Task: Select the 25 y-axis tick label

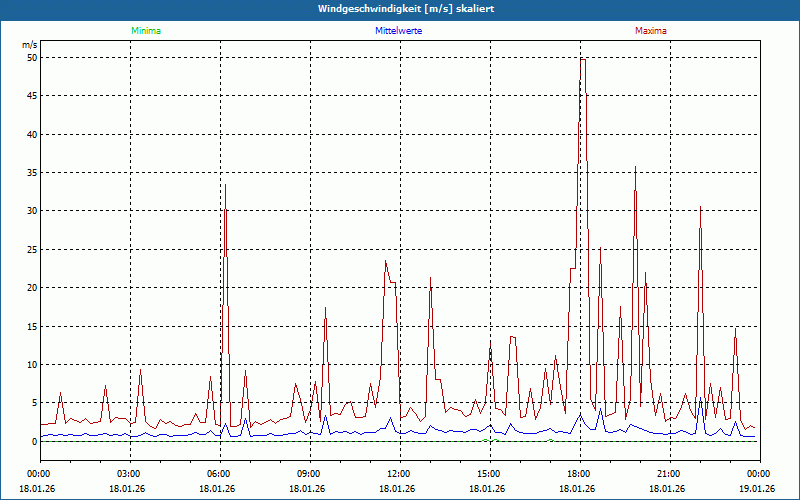Action: (32, 250)
